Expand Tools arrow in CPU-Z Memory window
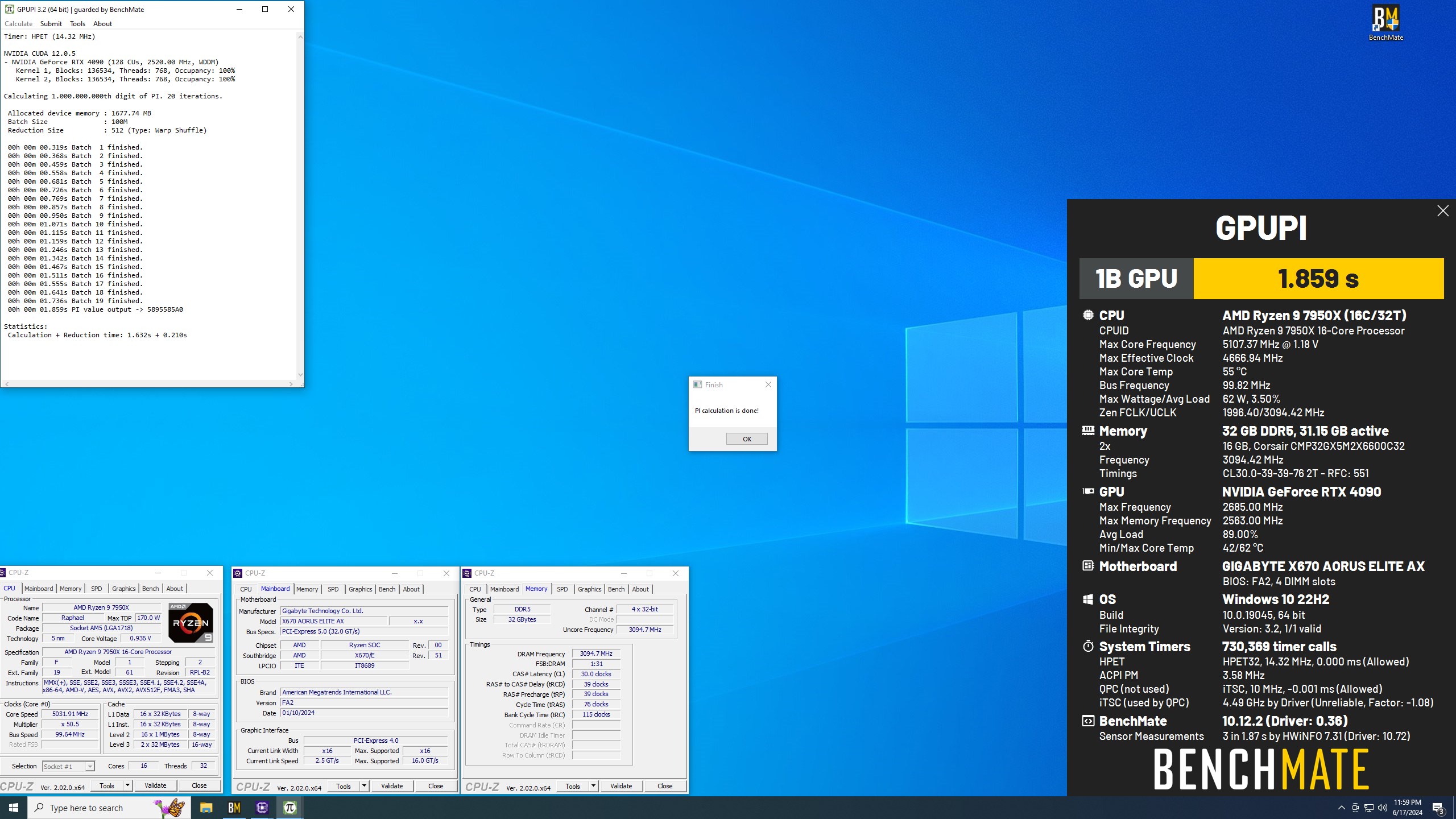The height and width of the screenshot is (819, 1456). pos(593,786)
